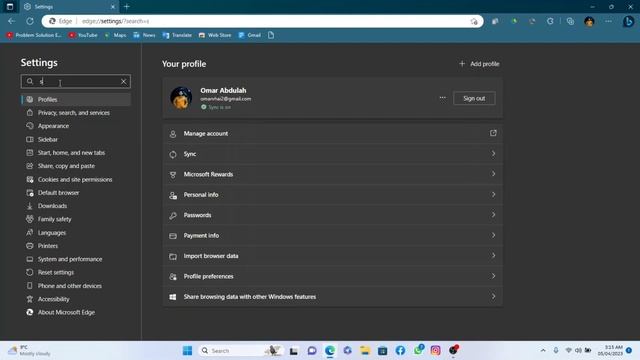Click the Omar Abdulah profile avatar
This screenshot has height=360, width=640.
pos(181,98)
